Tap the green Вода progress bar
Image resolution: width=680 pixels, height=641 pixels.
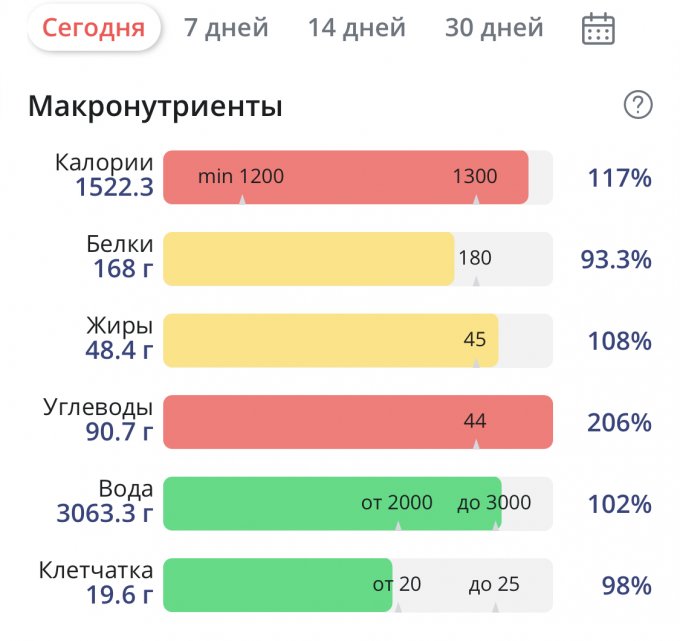(x=331, y=503)
